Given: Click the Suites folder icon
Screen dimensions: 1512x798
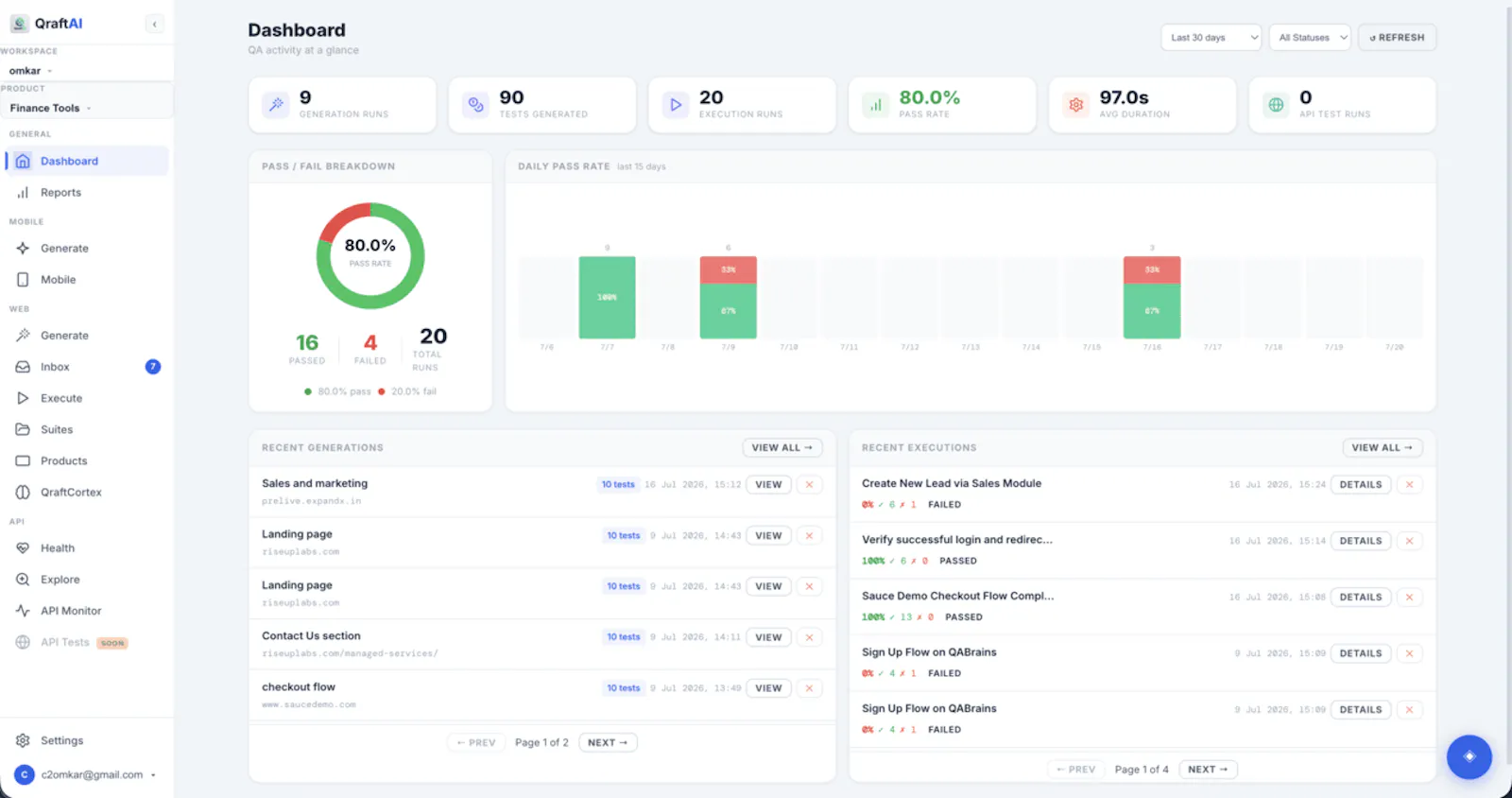Looking at the screenshot, I should [x=23, y=429].
